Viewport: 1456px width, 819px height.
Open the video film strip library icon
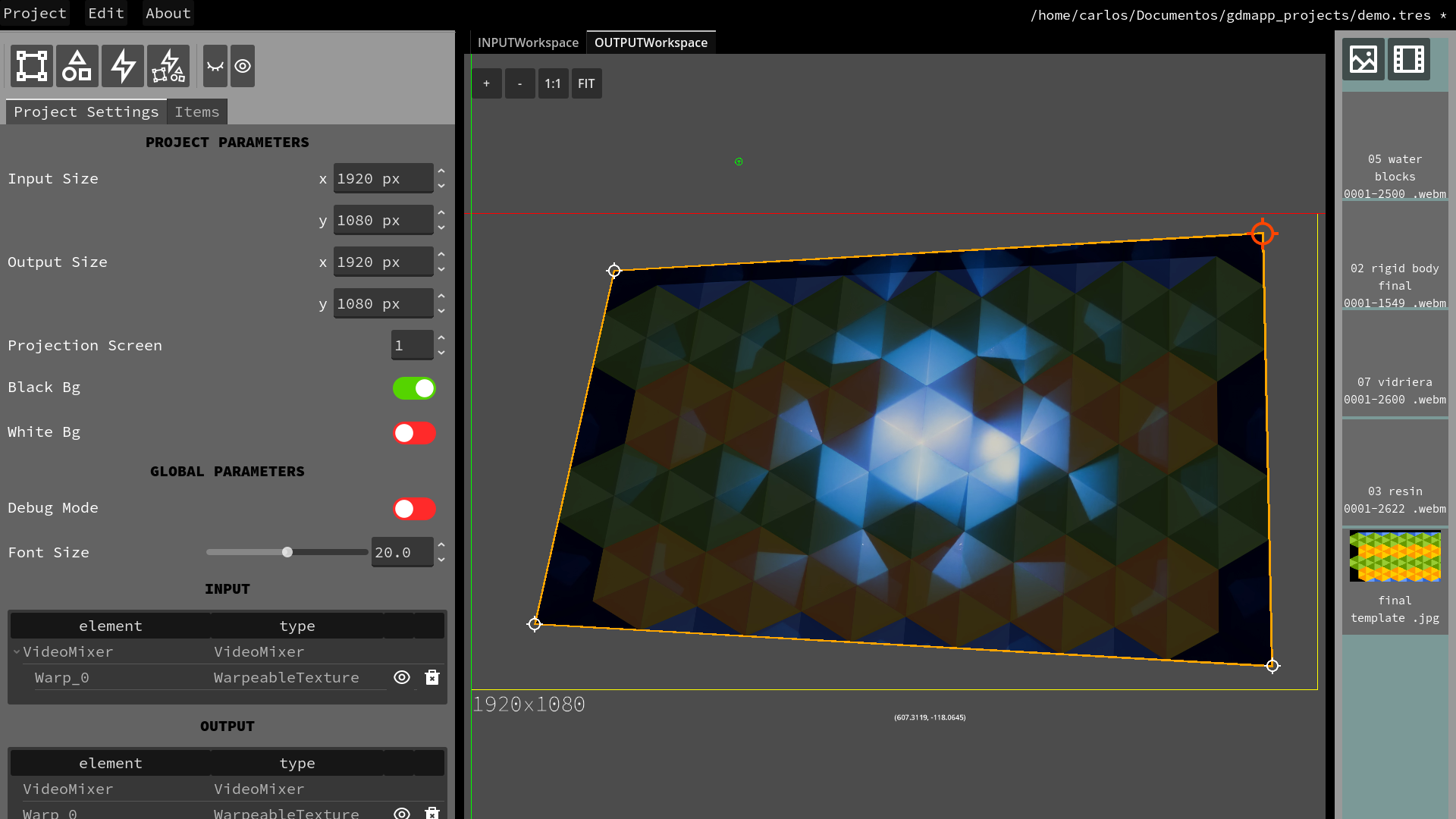(1408, 59)
